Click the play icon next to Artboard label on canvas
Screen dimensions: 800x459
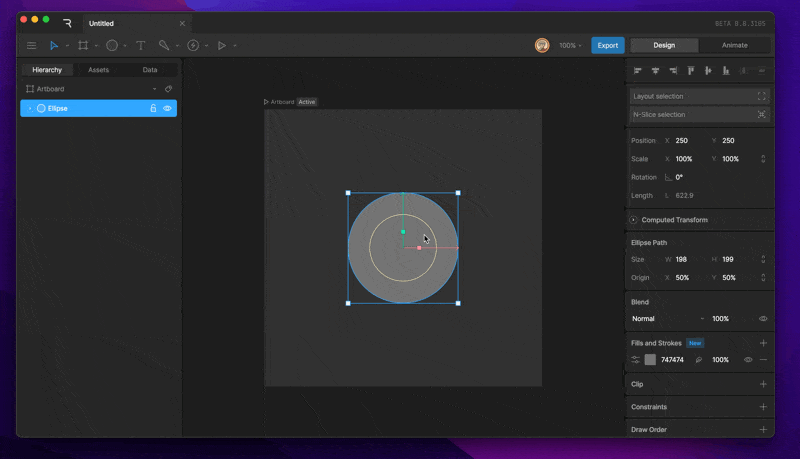click(x=266, y=102)
